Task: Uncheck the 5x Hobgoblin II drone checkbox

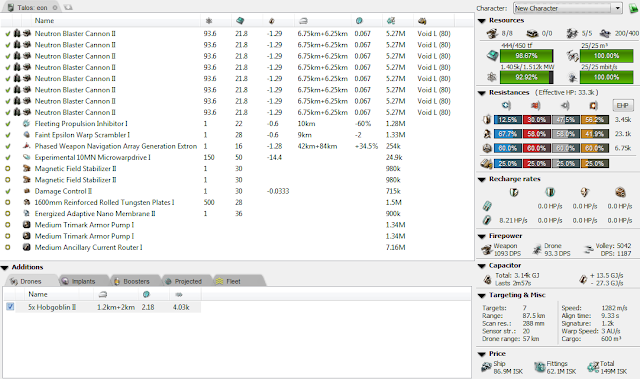Action: (10, 307)
